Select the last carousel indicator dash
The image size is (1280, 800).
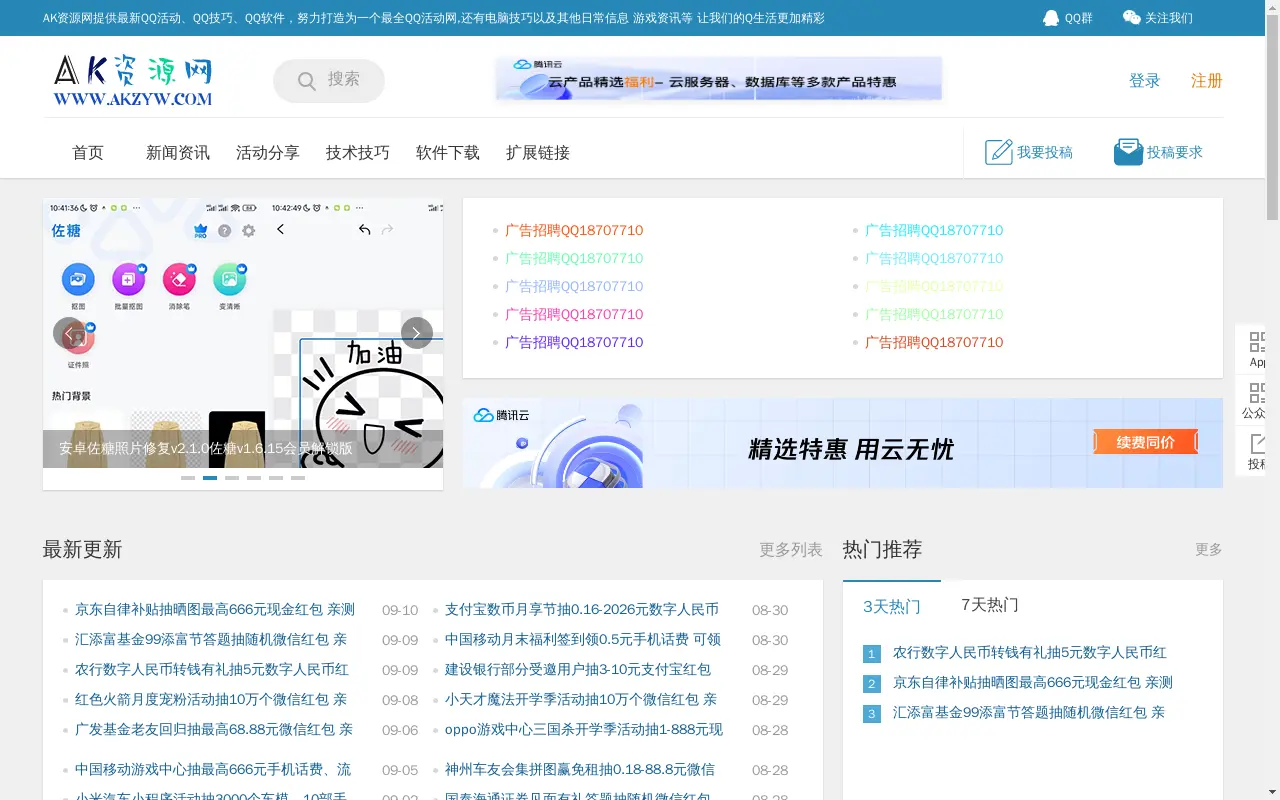298,478
